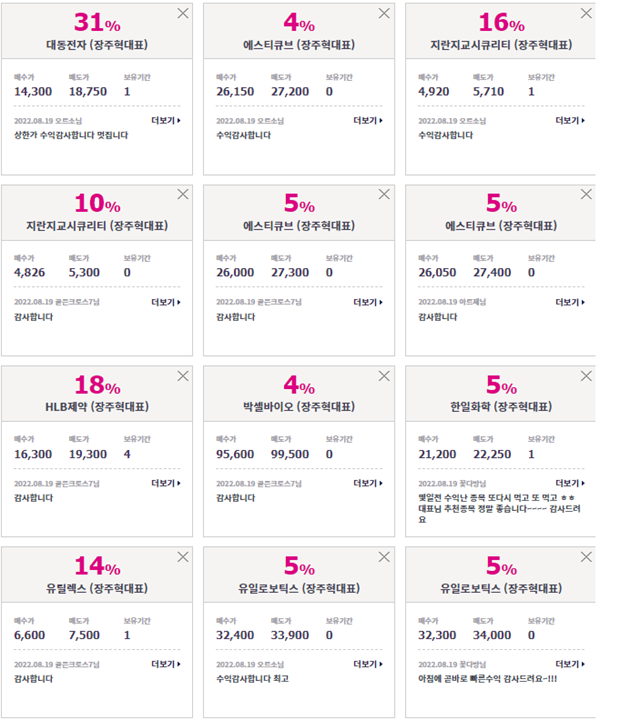Dismiss the 유틸렉스 14% card
This screenshot has width=617, height=720.
(x=183, y=557)
